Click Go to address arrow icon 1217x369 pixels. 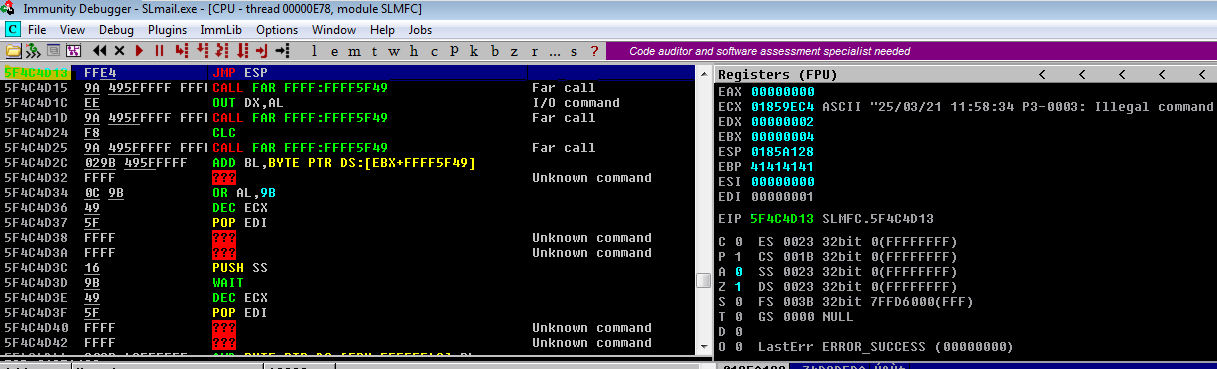pos(282,50)
